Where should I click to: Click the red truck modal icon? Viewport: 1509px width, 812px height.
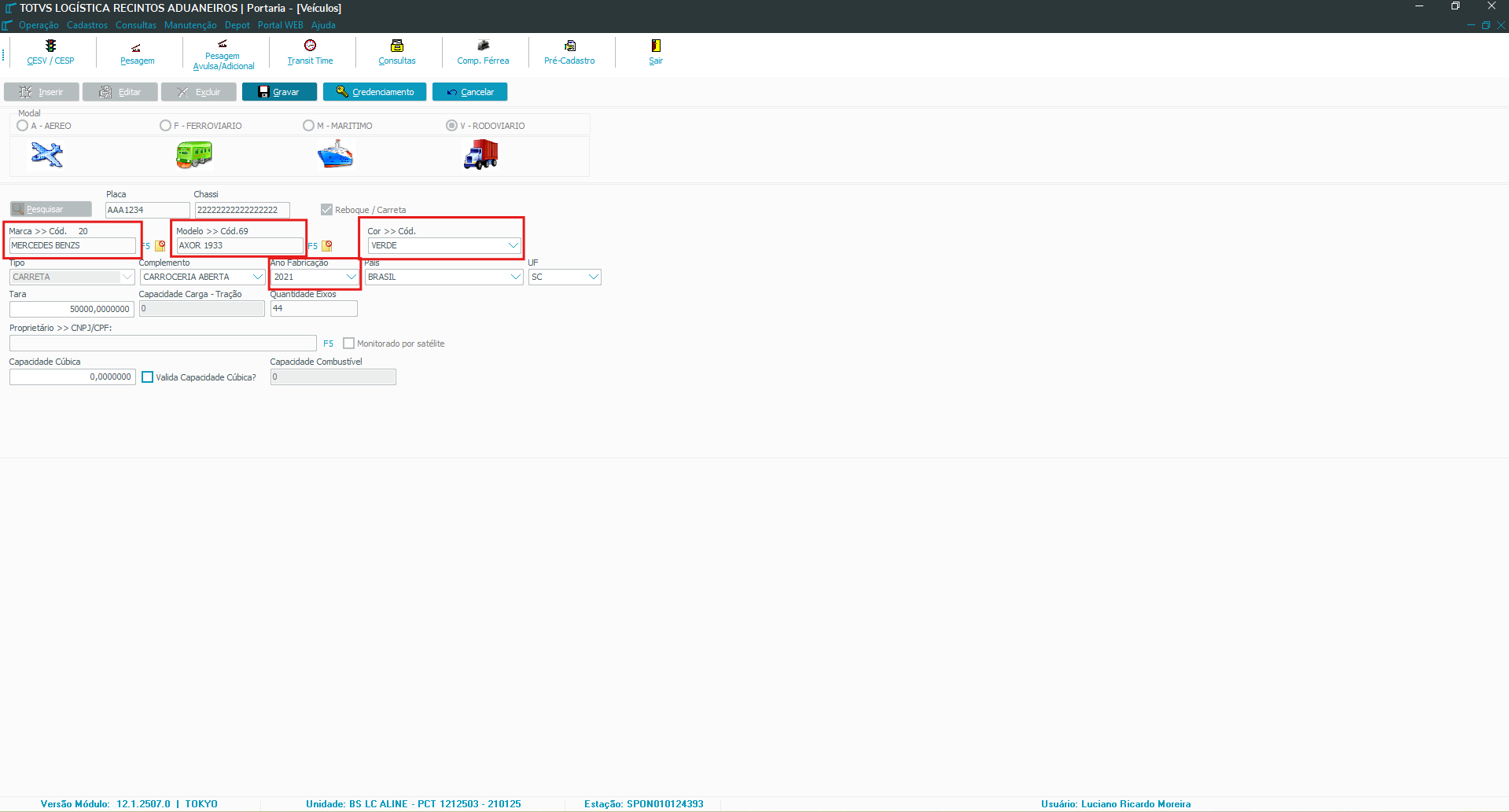pyautogui.click(x=480, y=154)
